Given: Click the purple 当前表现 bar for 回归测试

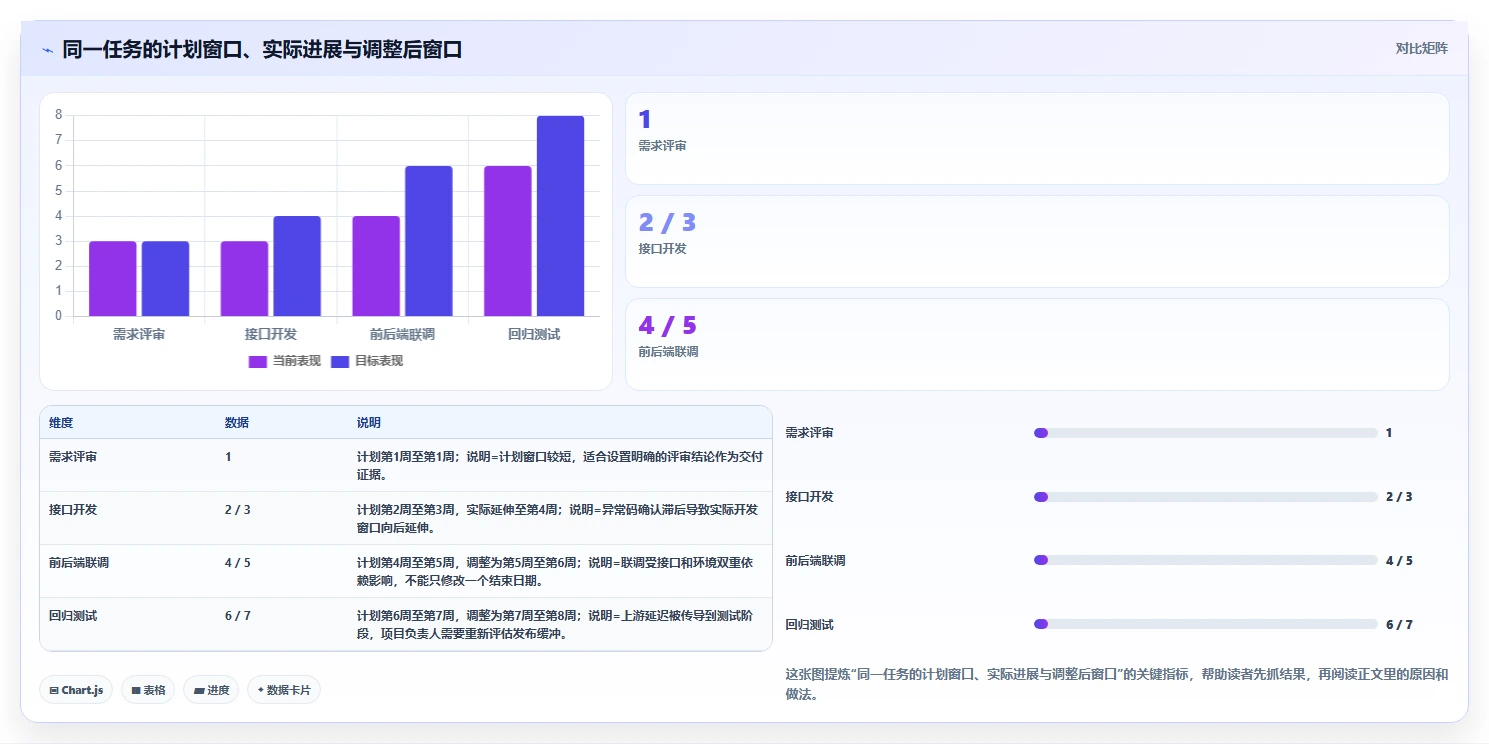Looking at the screenshot, I should (508, 241).
